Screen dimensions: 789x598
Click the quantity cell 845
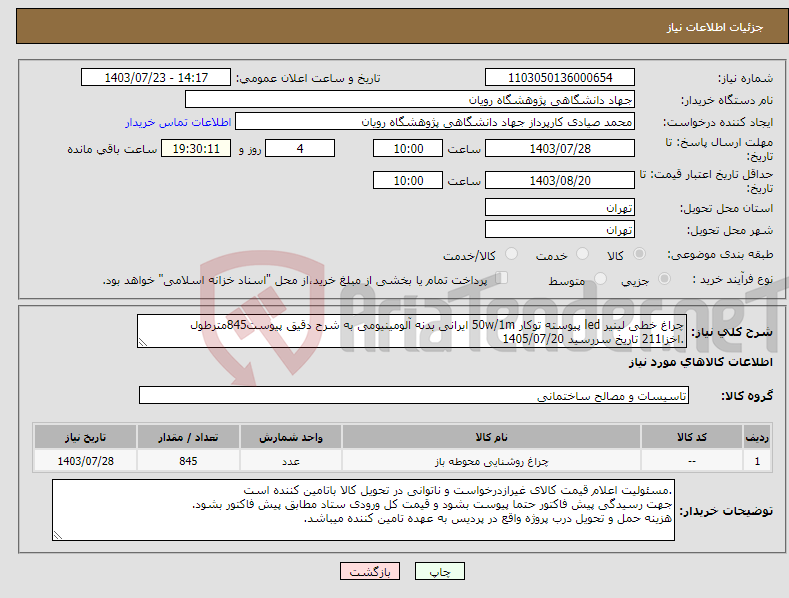pyautogui.click(x=188, y=461)
